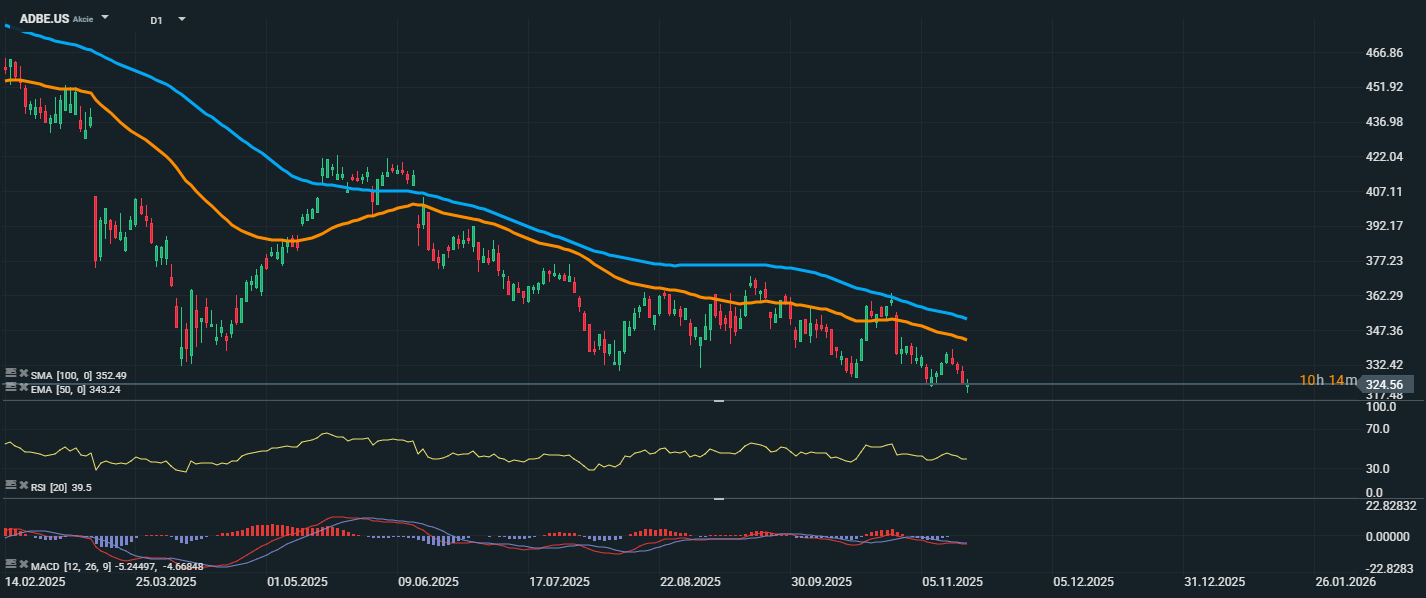1426x598 pixels.
Task: Expand the ADBE.US symbol dropdown arrow
Action: click(x=105, y=18)
